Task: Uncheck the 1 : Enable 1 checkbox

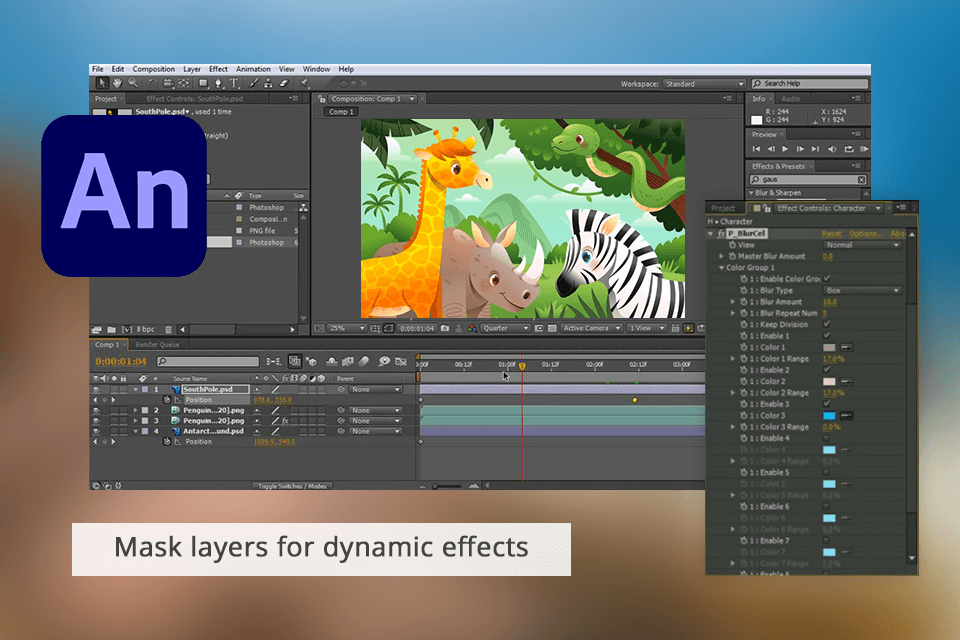Action: pos(827,336)
